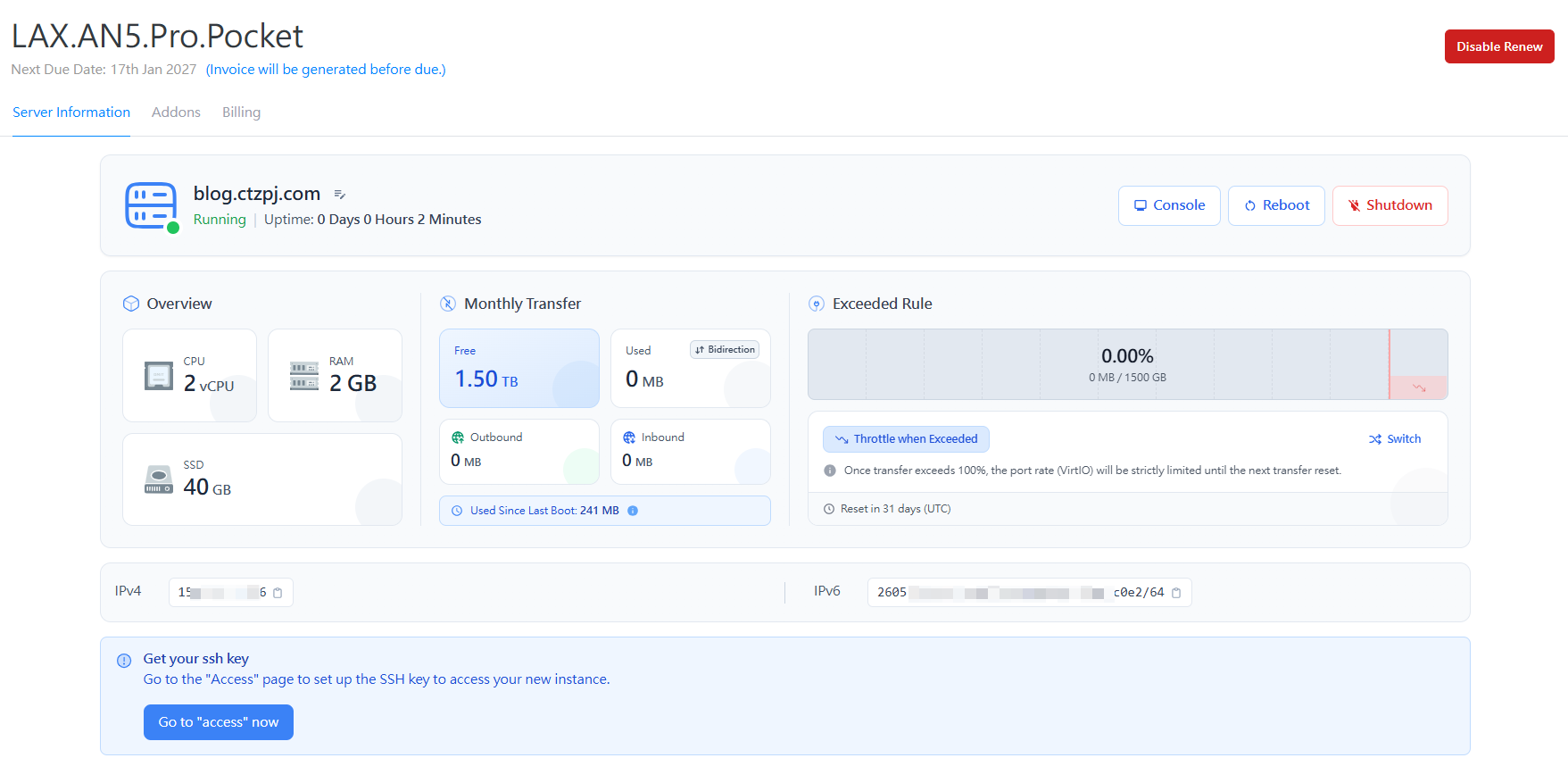The image size is (1568, 758).
Task: Open the Billing tab
Action: click(241, 112)
